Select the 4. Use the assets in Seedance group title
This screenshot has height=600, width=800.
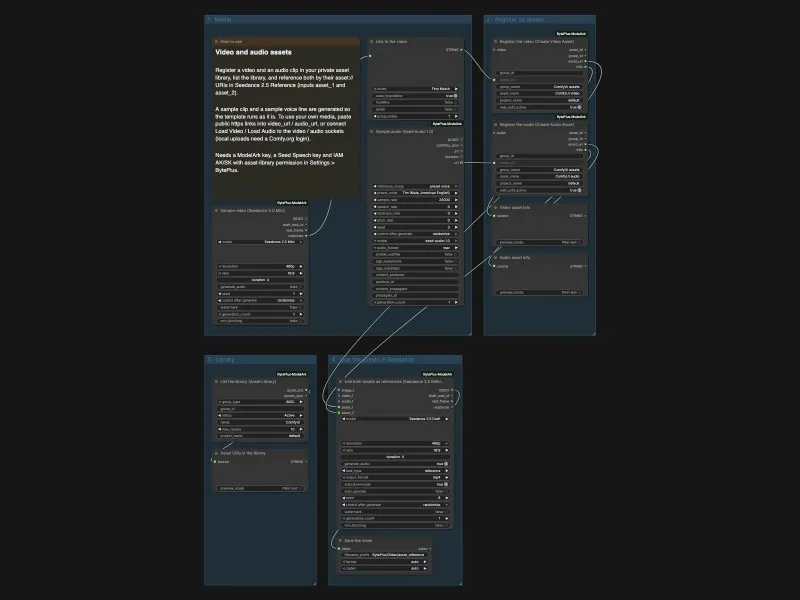coord(373,360)
